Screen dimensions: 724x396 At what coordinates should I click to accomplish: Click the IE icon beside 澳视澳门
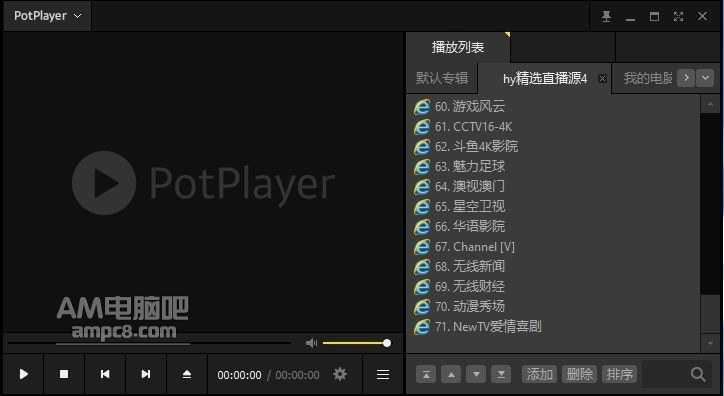(422, 186)
